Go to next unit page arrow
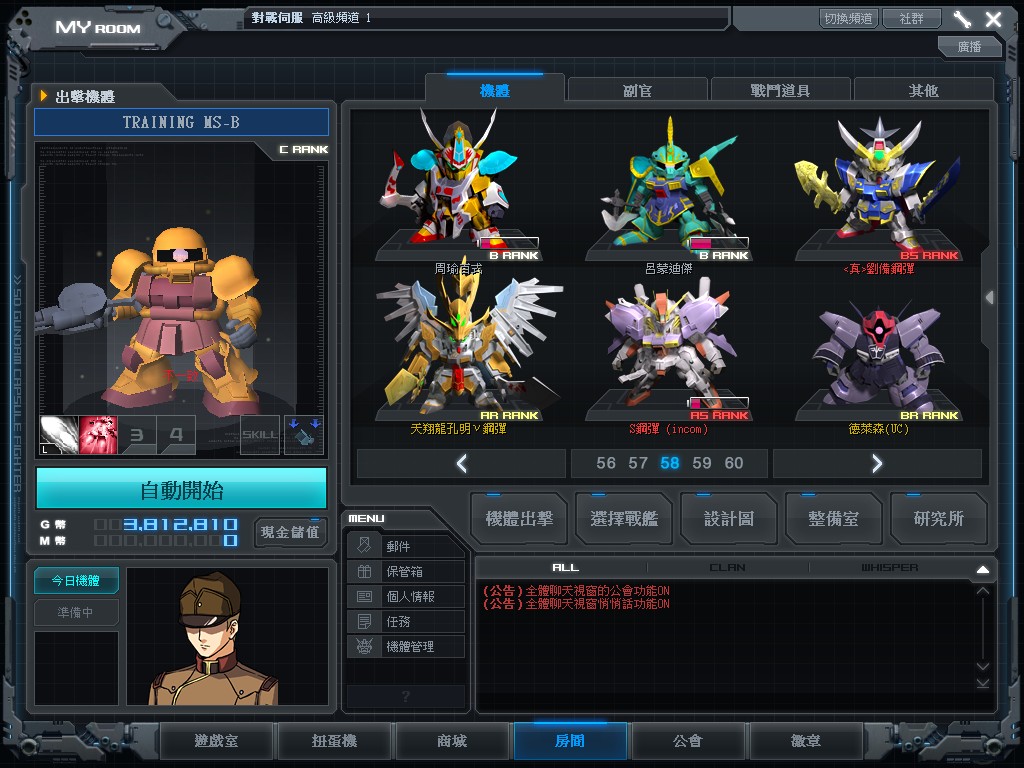Screen dimensions: 1024x768 [877, 463]
